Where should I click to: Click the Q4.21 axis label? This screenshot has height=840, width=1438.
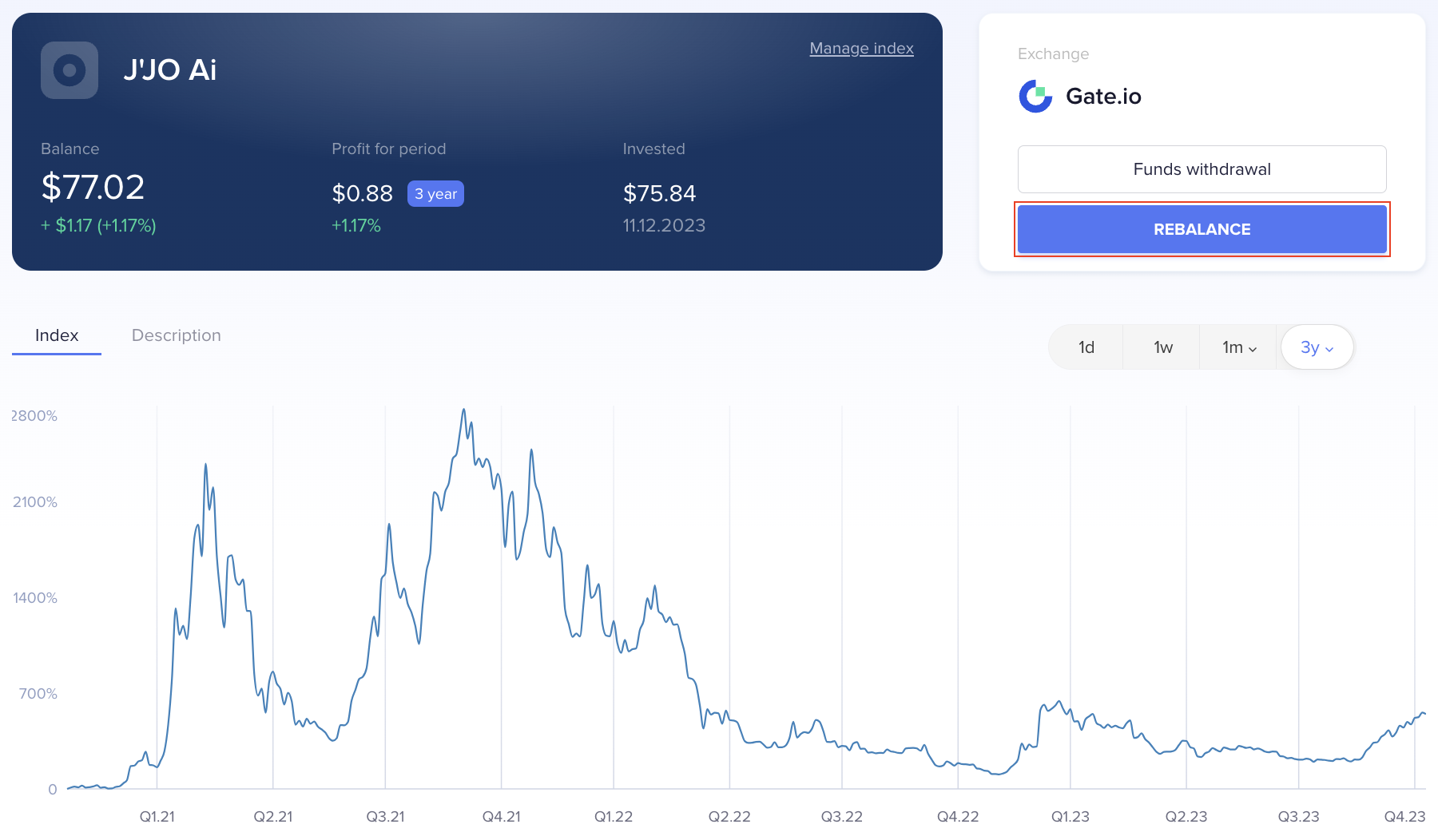pos(501,817)
